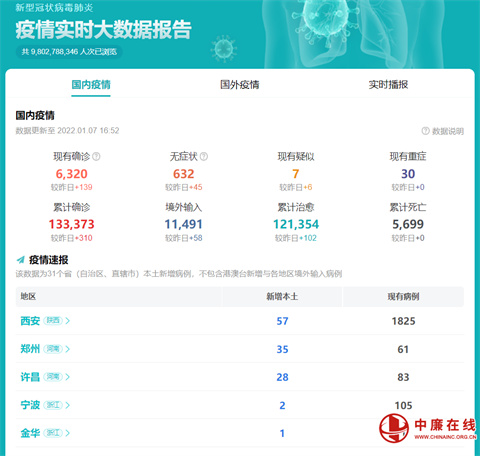The height and width of the screenshot is (456, 480).
Task: Click the 累计确诊 value 133,373
Action: click(x=71, y=224)
